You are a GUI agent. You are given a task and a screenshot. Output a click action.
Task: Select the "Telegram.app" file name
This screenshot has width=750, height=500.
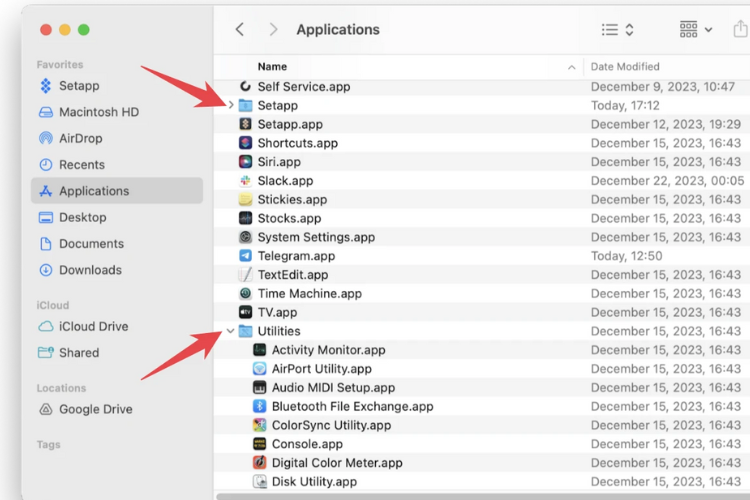click(x=296, y=256)
